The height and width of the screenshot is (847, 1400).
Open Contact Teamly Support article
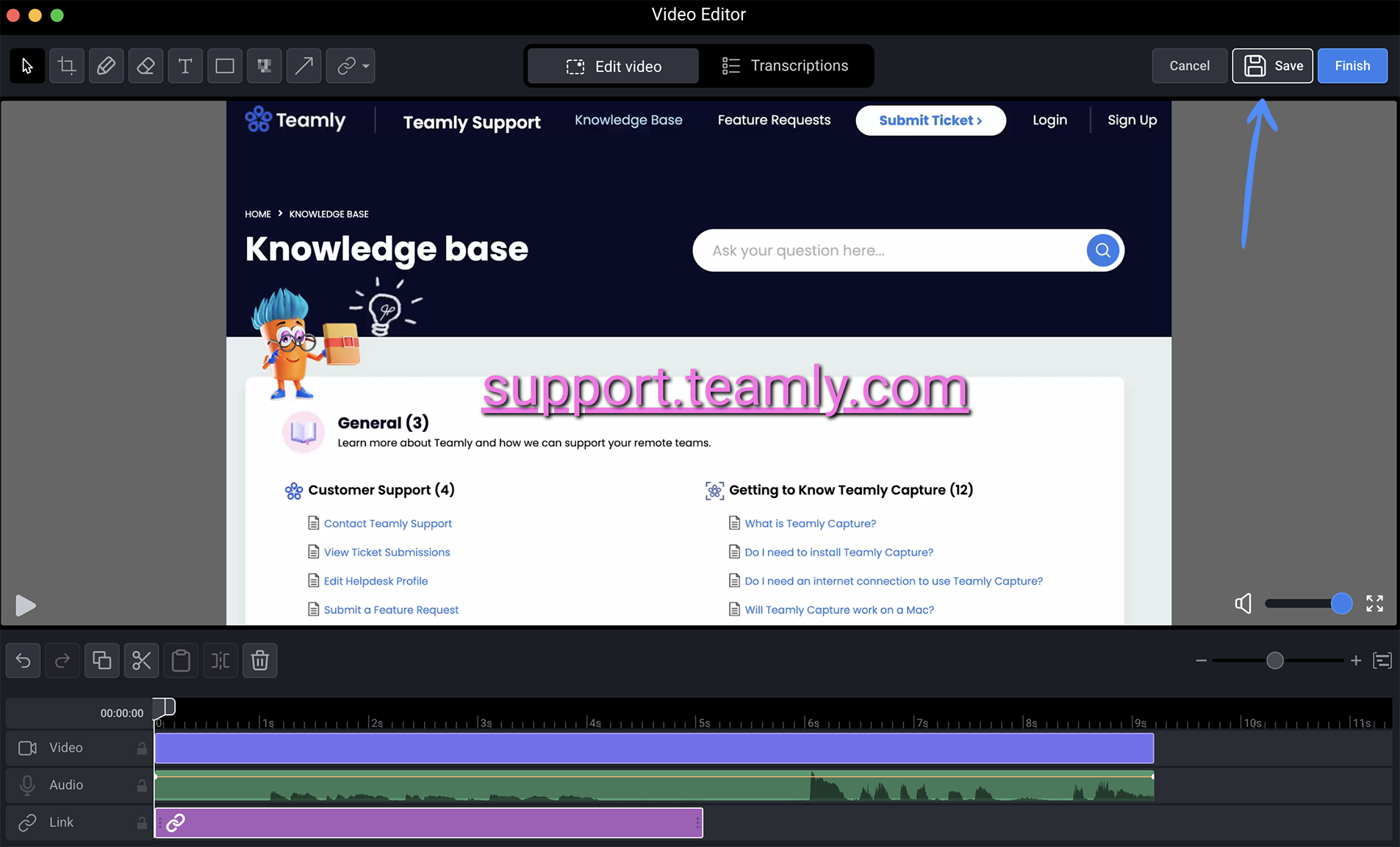387,523
